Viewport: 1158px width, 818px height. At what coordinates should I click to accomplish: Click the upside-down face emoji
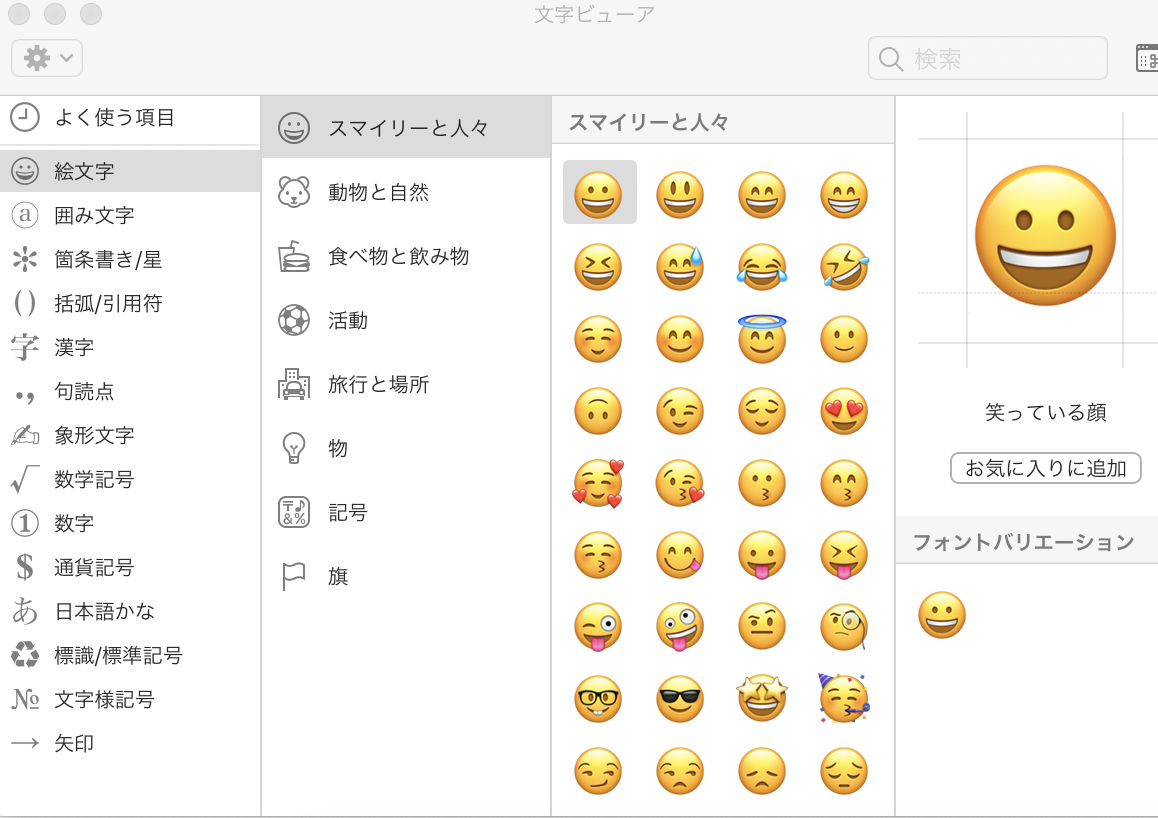point(598,411)
